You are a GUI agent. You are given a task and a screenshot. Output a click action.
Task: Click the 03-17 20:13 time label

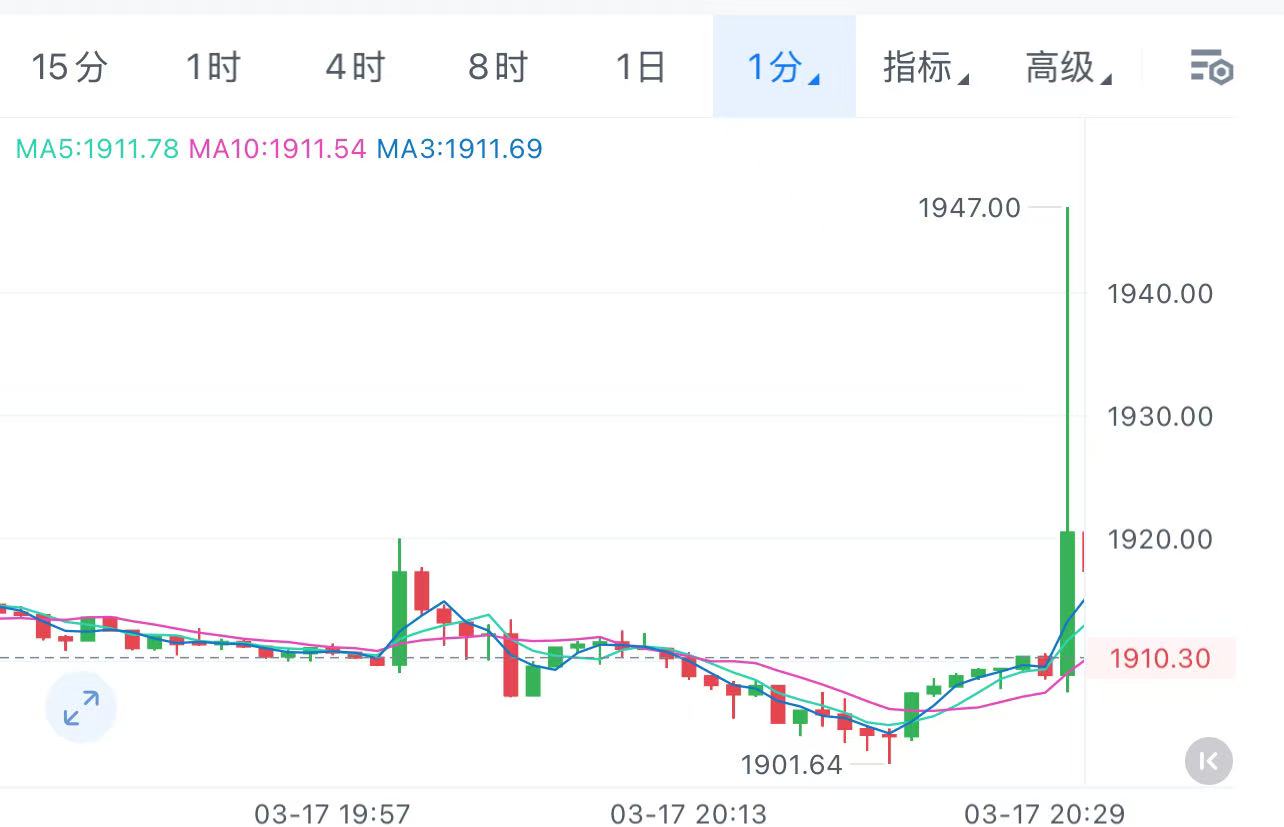pos(688,813)
